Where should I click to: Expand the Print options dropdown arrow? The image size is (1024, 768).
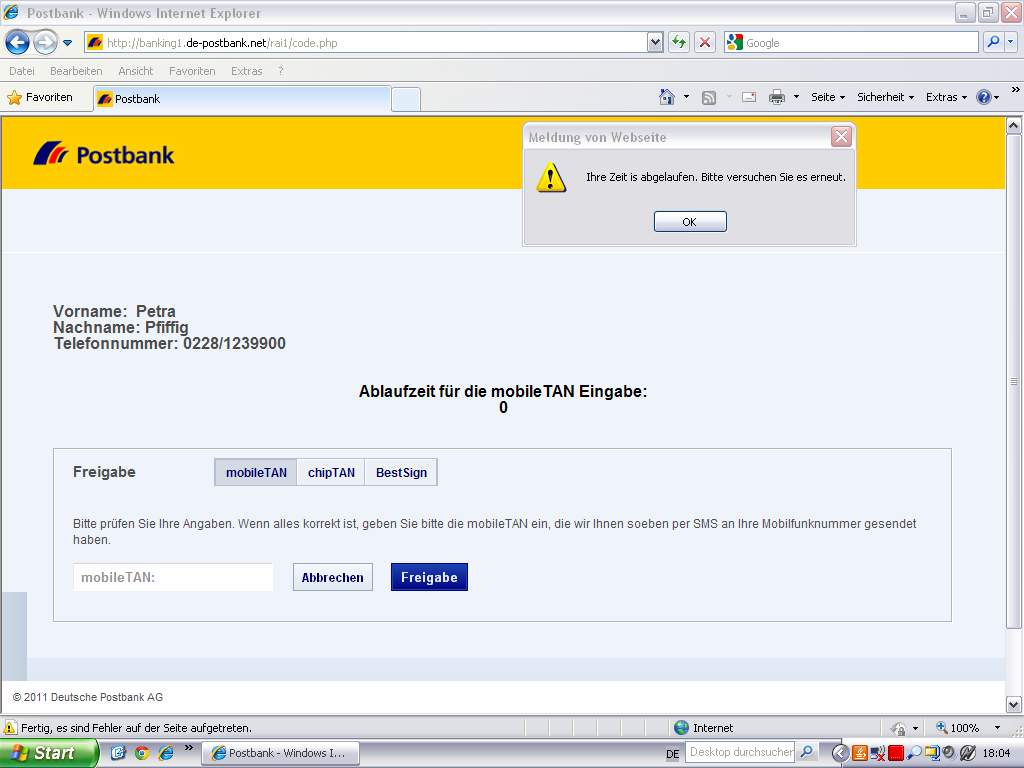click(x=796, y=97)
